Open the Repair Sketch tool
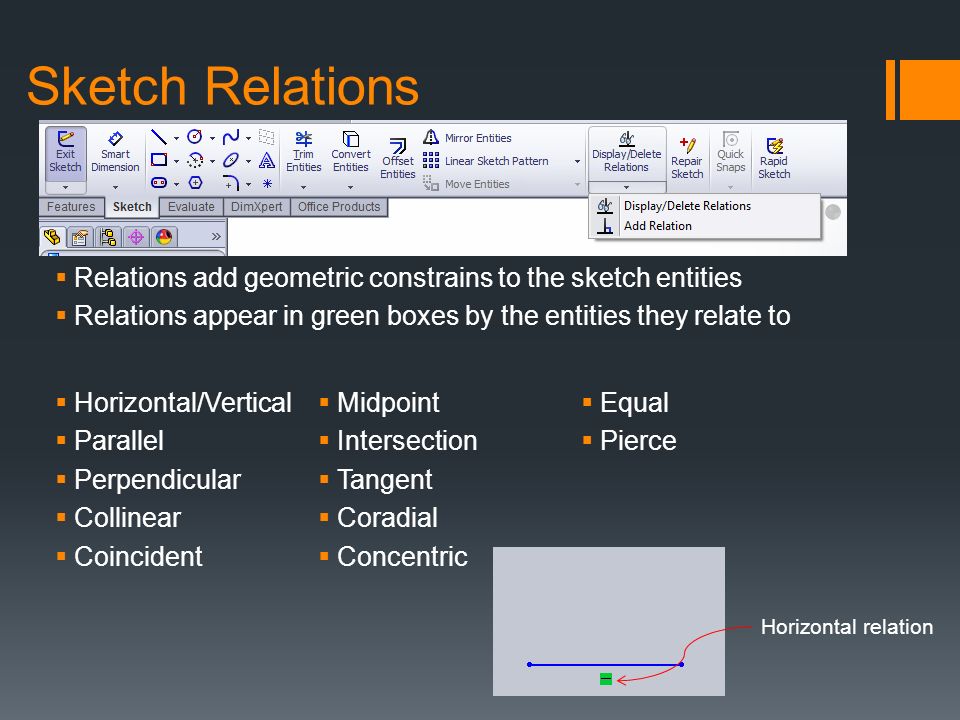The image size is (960, 720). [x=687, y=158]
